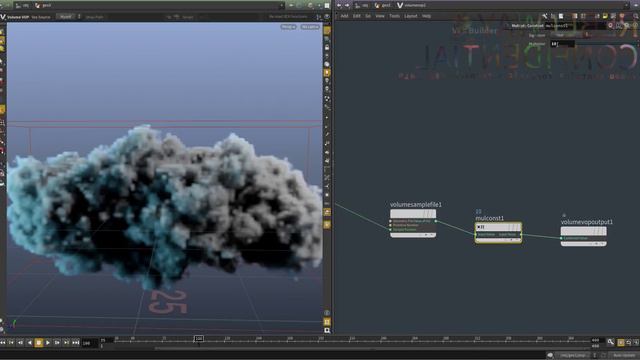Select the volumevopoutput1 node
The width and height of the screenshot is (640, 360).
coord(583,236)
